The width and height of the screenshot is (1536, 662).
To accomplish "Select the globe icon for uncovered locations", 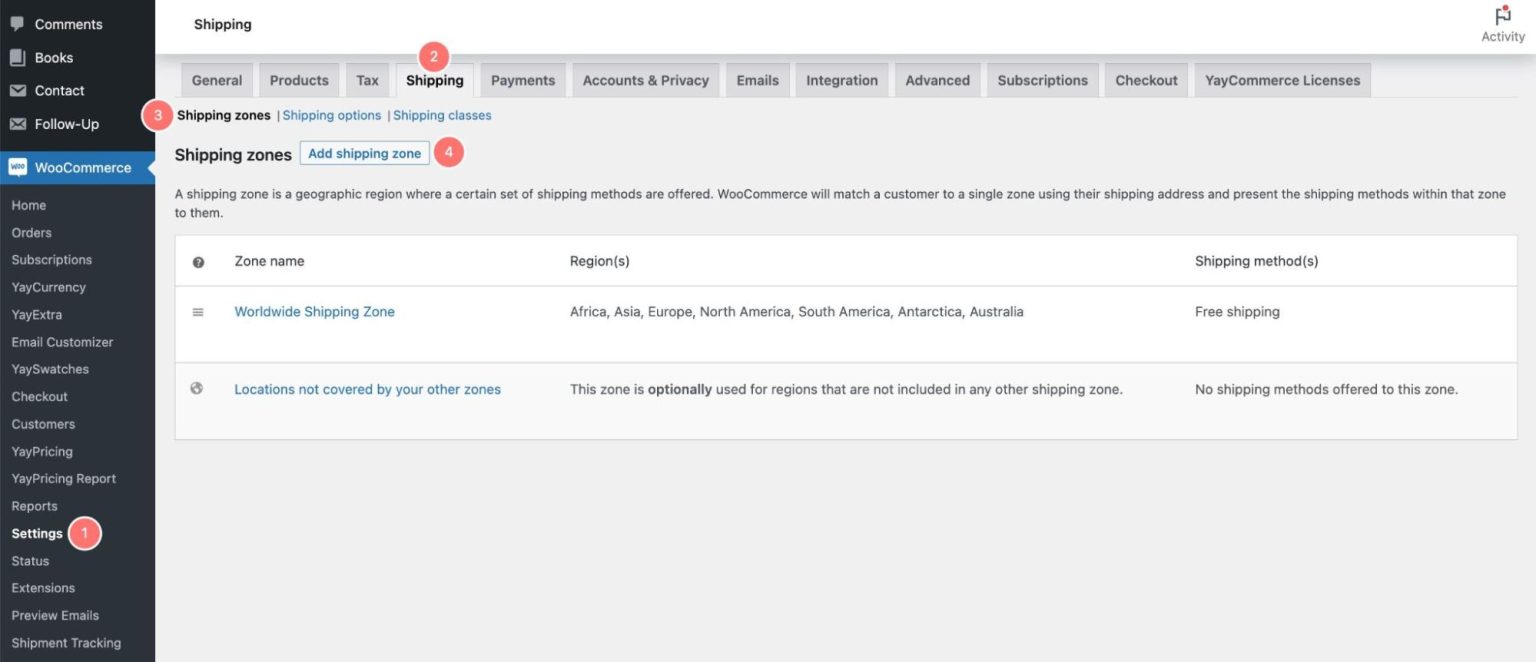I will tap(196, 388).
